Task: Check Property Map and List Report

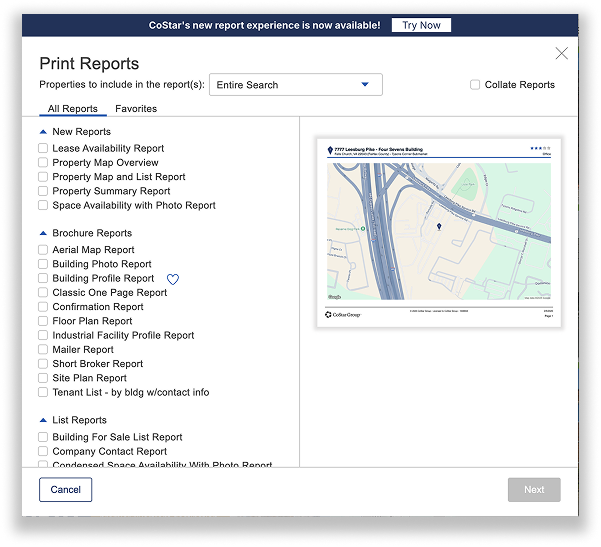Action: 43,177
